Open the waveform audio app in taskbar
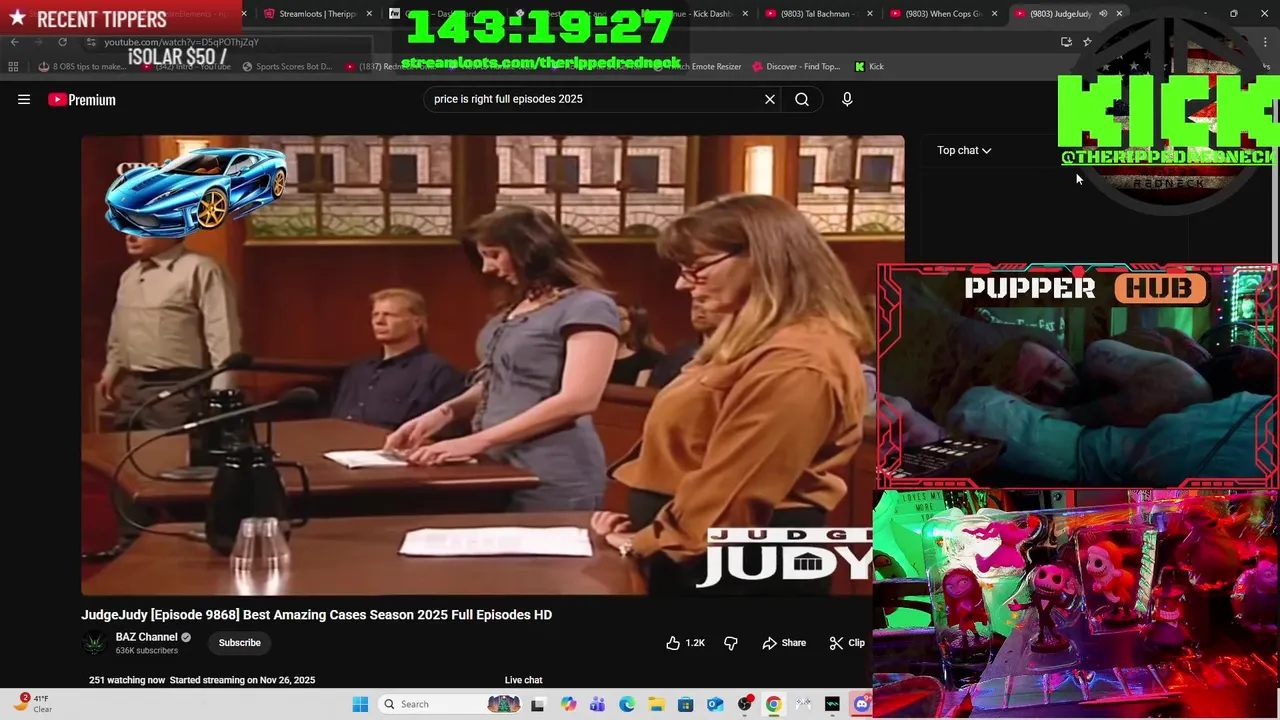The width and height of the screenshot is (1280, 720). click(832, 704)
